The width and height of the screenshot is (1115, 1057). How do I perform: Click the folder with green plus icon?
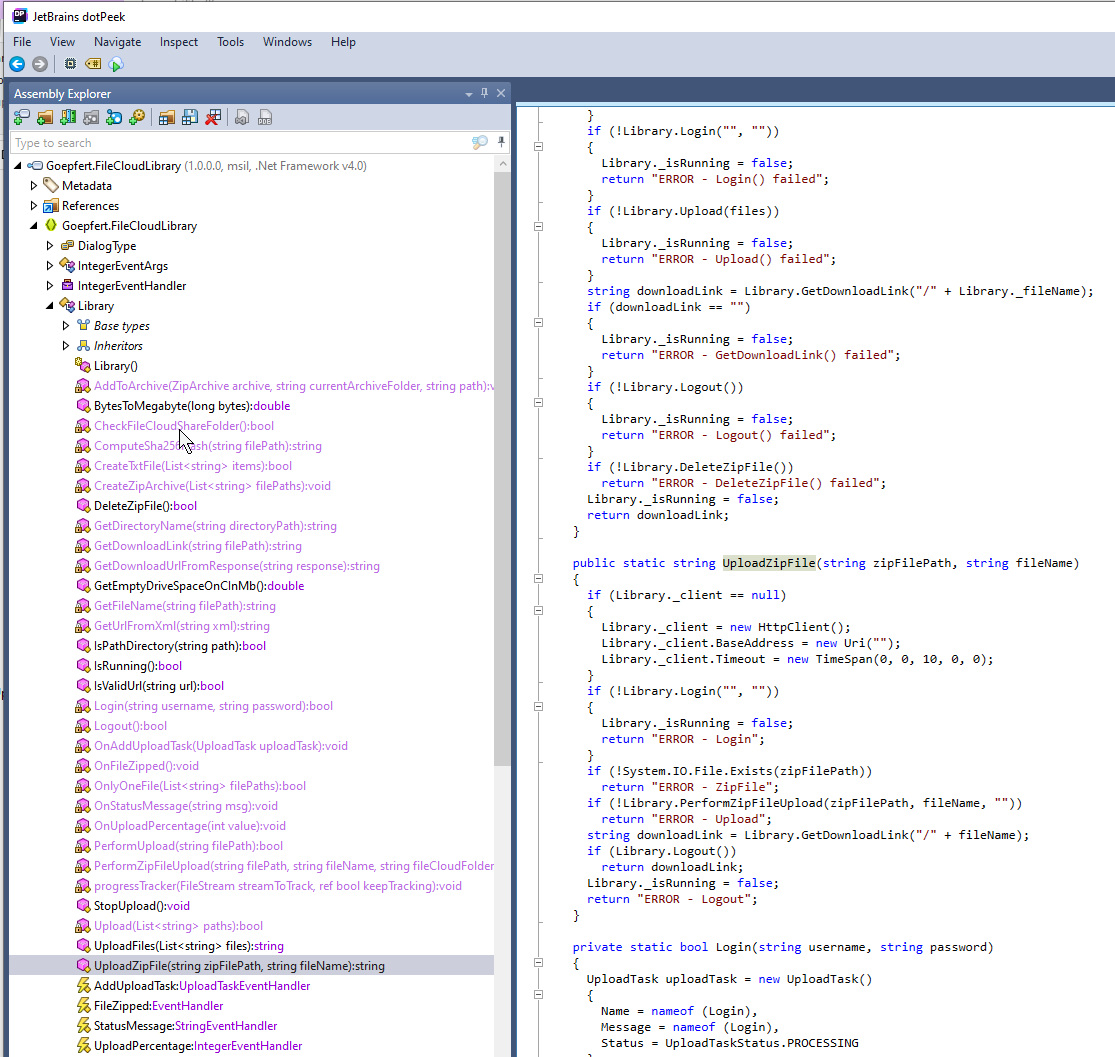tap(45, 117)
